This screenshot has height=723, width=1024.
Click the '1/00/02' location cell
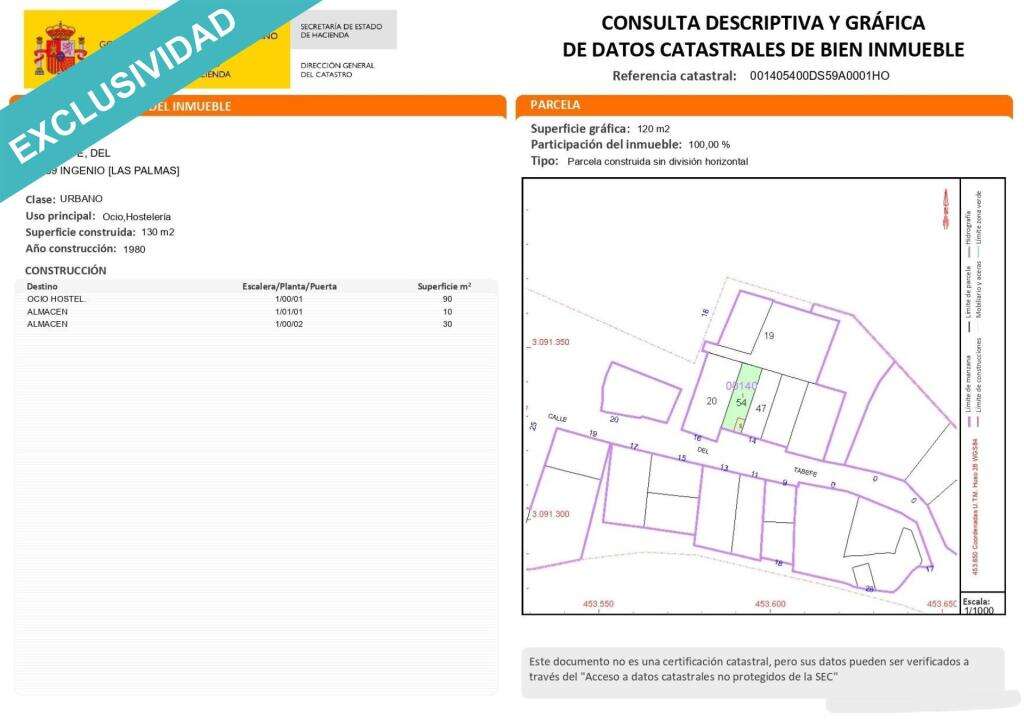[289, 324]
